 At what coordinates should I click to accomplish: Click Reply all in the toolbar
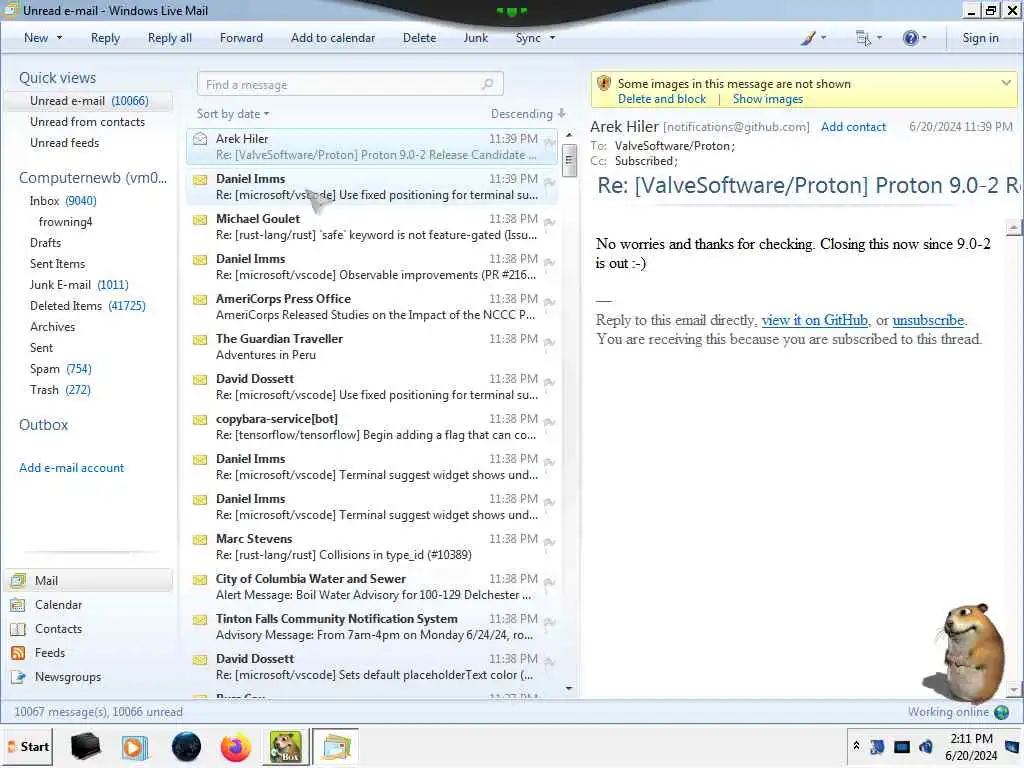tap(170, 38)
